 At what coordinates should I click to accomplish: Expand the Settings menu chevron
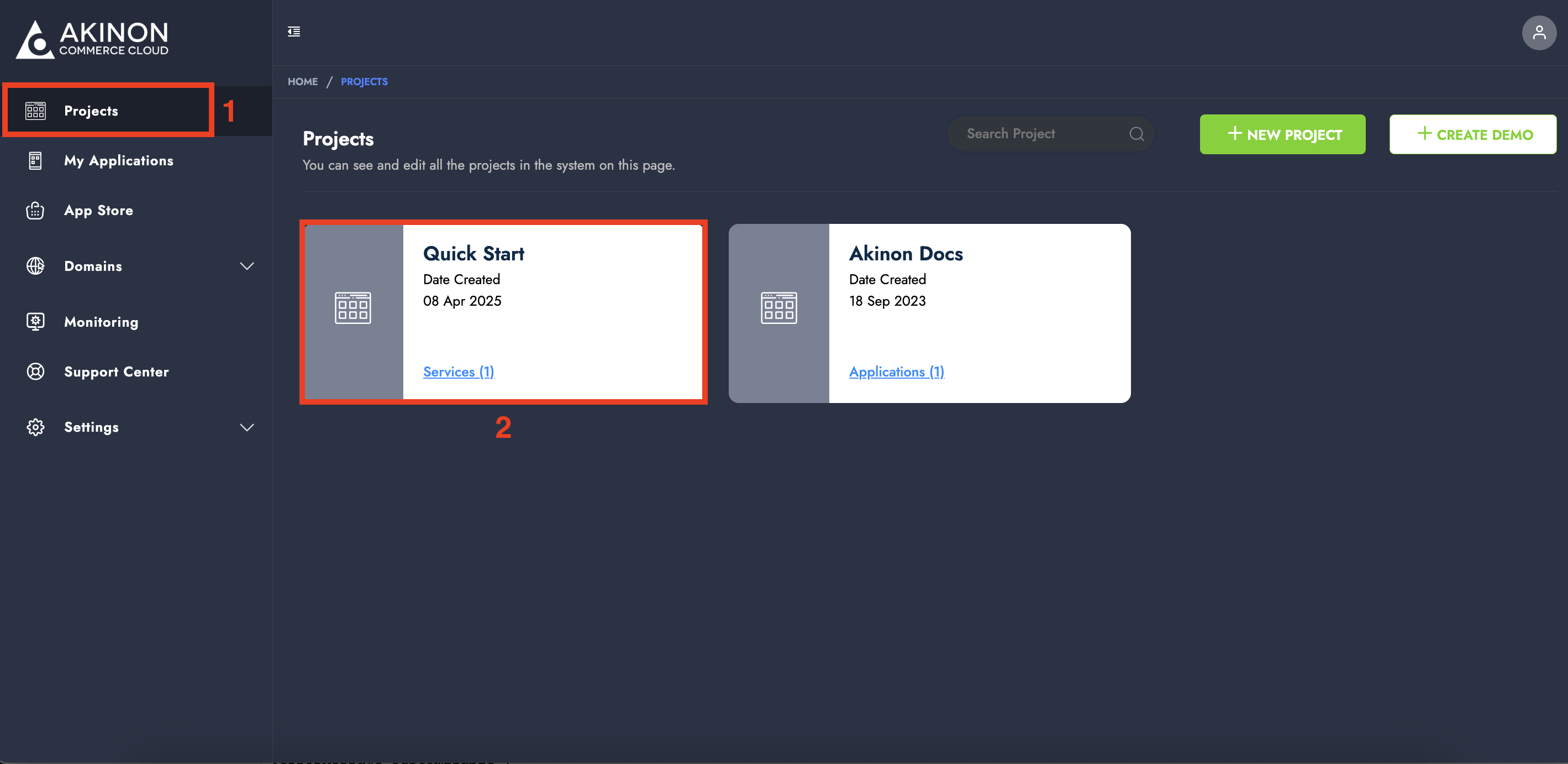pos(246,428)
